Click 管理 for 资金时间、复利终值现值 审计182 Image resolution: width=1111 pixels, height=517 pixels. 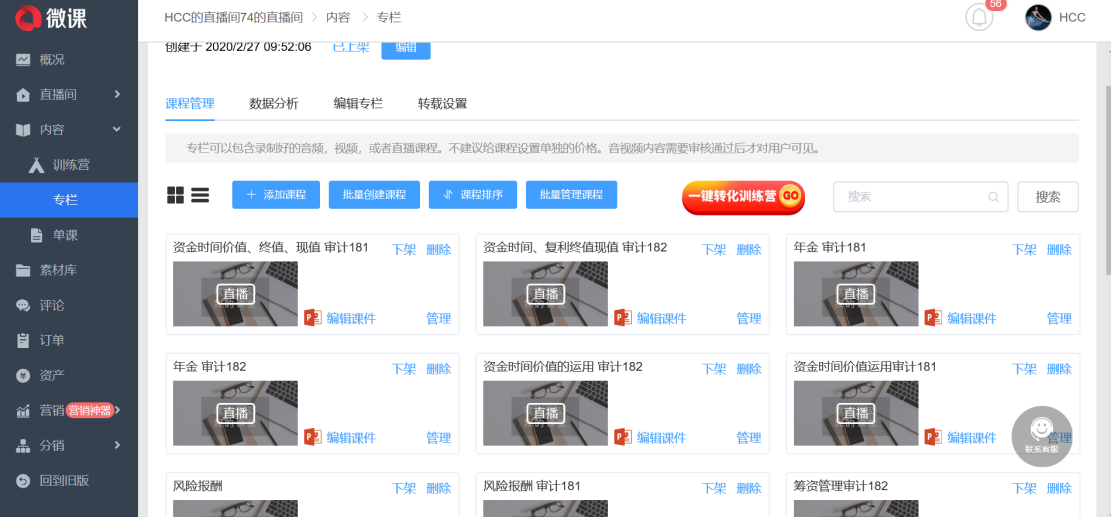[749, 319]
